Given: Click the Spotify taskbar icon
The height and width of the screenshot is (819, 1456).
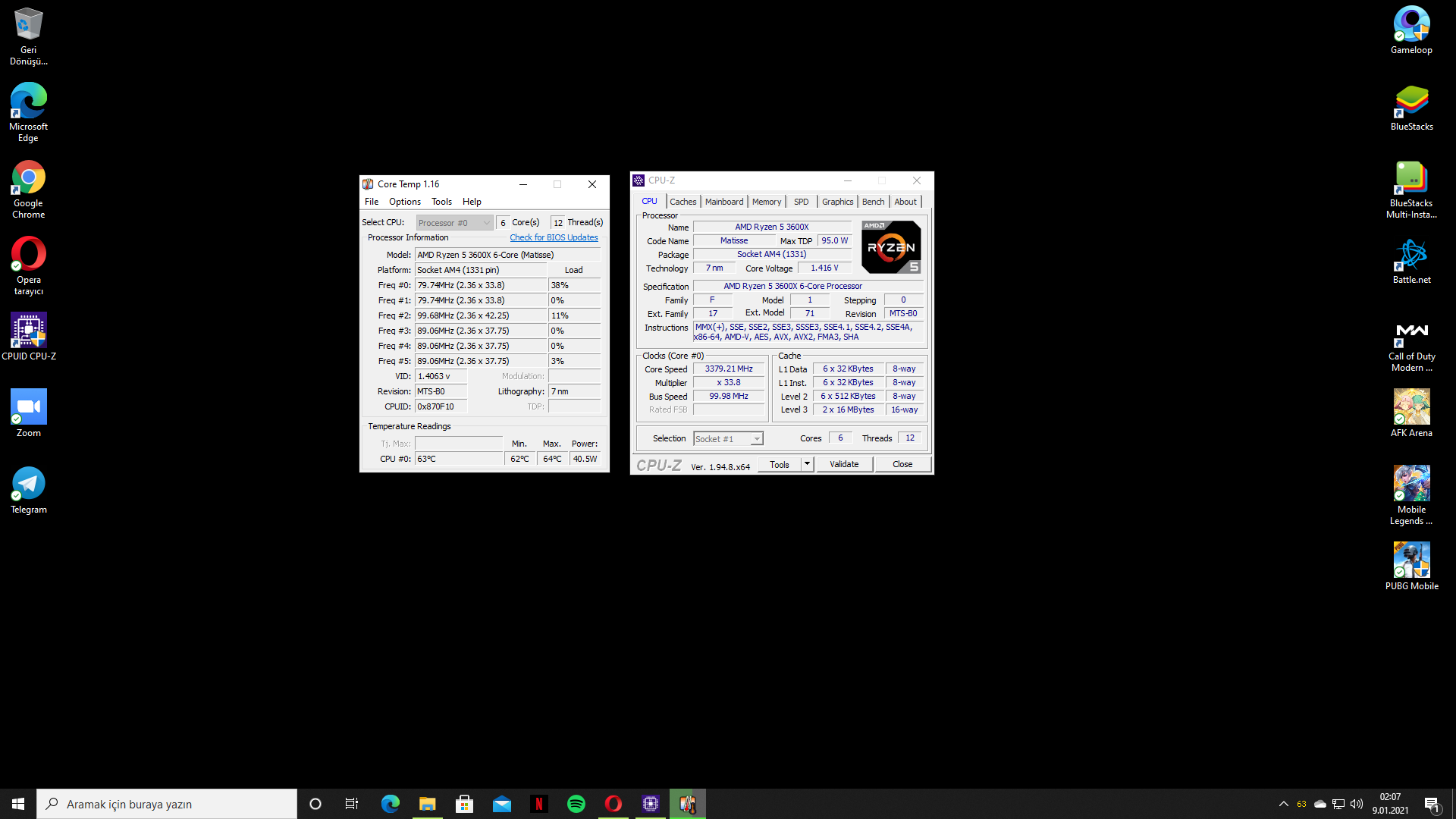Looking at the screenshot, I should coord(576,804).
